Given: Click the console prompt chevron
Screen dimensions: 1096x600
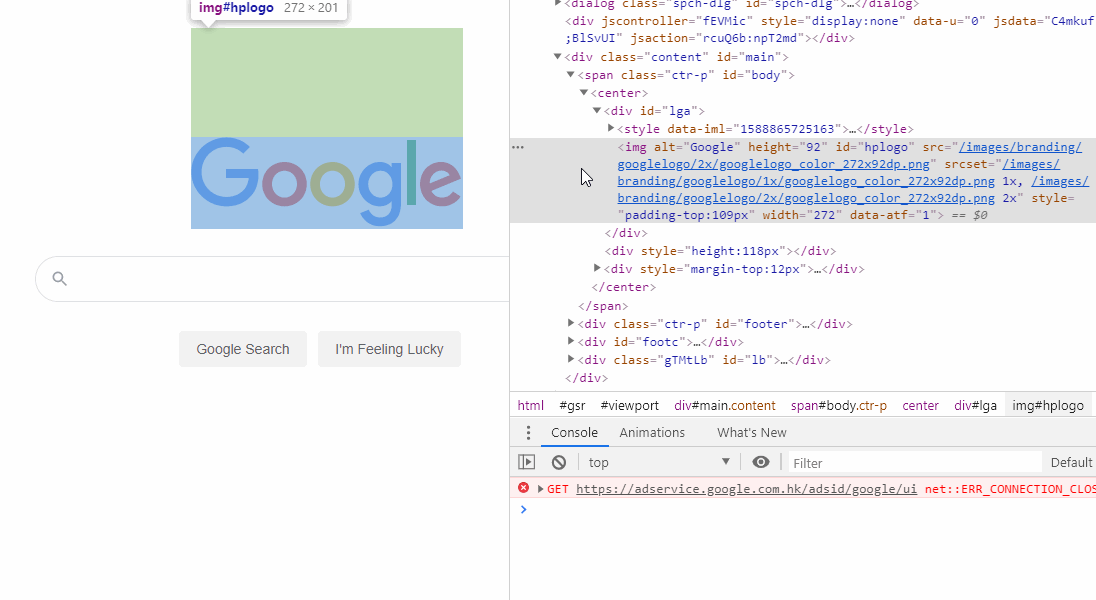Looking at the screenshot, I should [x=523, y=510].
